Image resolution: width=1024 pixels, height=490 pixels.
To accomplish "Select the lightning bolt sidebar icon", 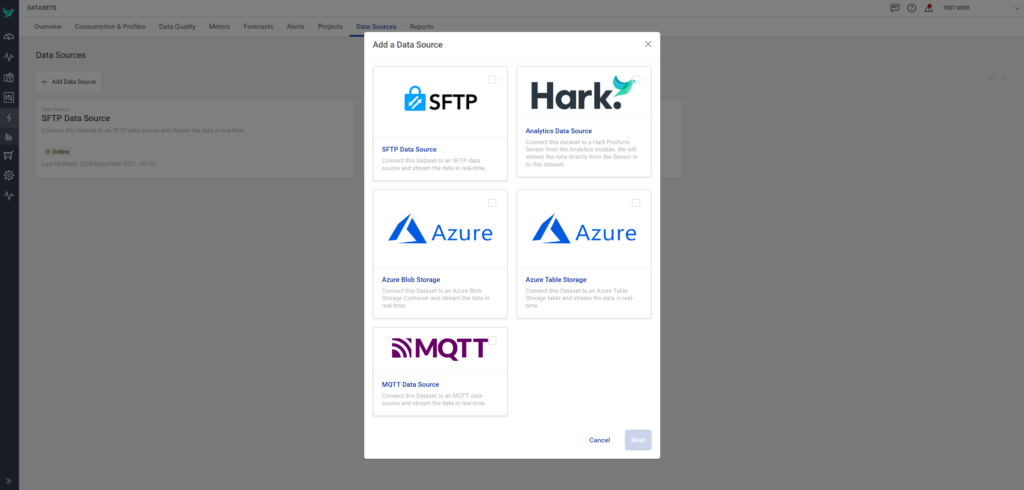I will tap(8, 118).
